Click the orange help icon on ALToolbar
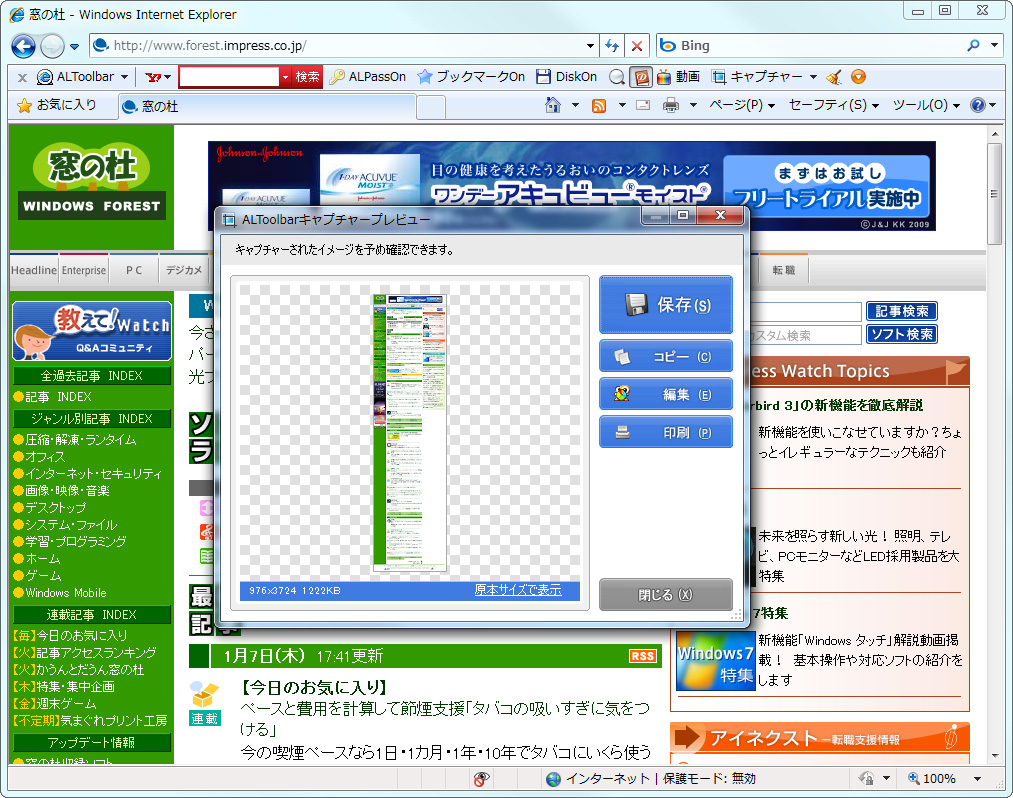Image resolution: width=1013 pixels, height=798 pixels. click(857, 76)
